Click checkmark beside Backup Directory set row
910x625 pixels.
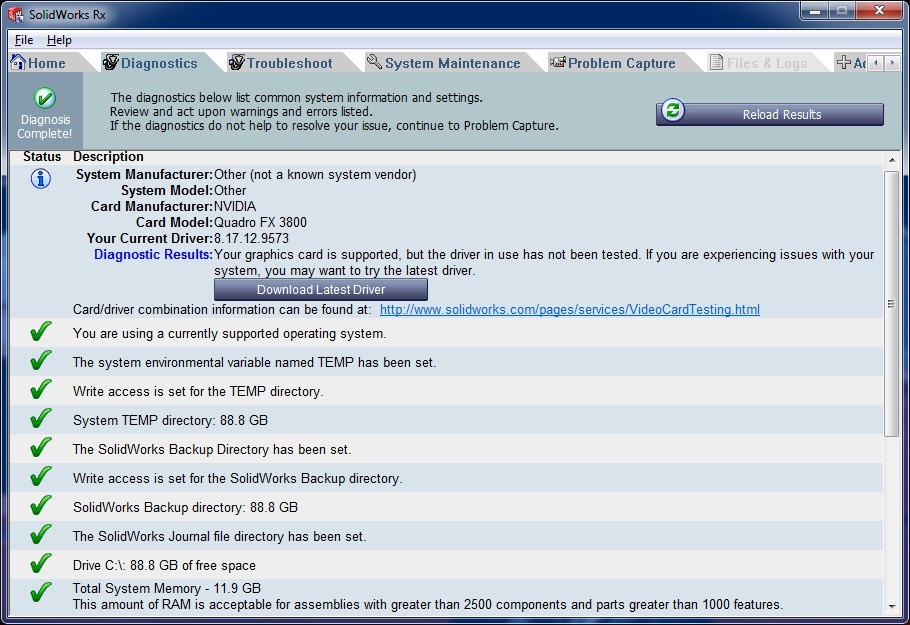[x=41, y=448]
